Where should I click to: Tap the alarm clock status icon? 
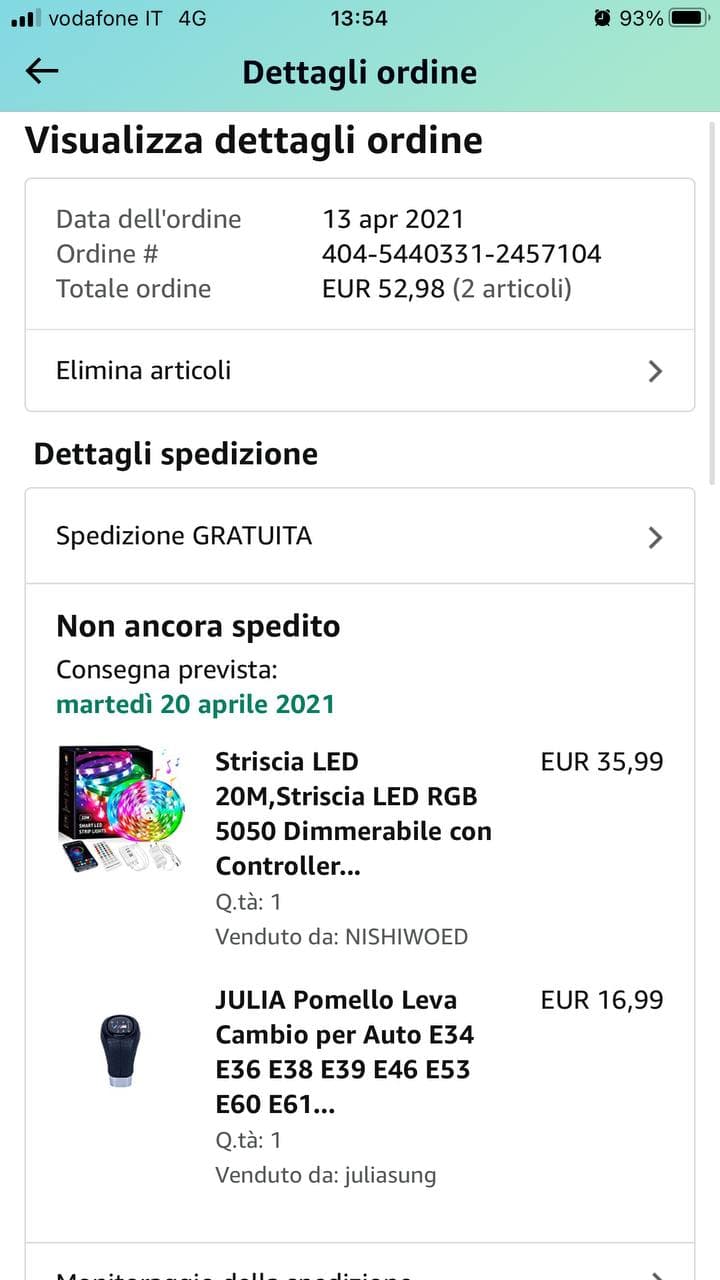point(602,18)
